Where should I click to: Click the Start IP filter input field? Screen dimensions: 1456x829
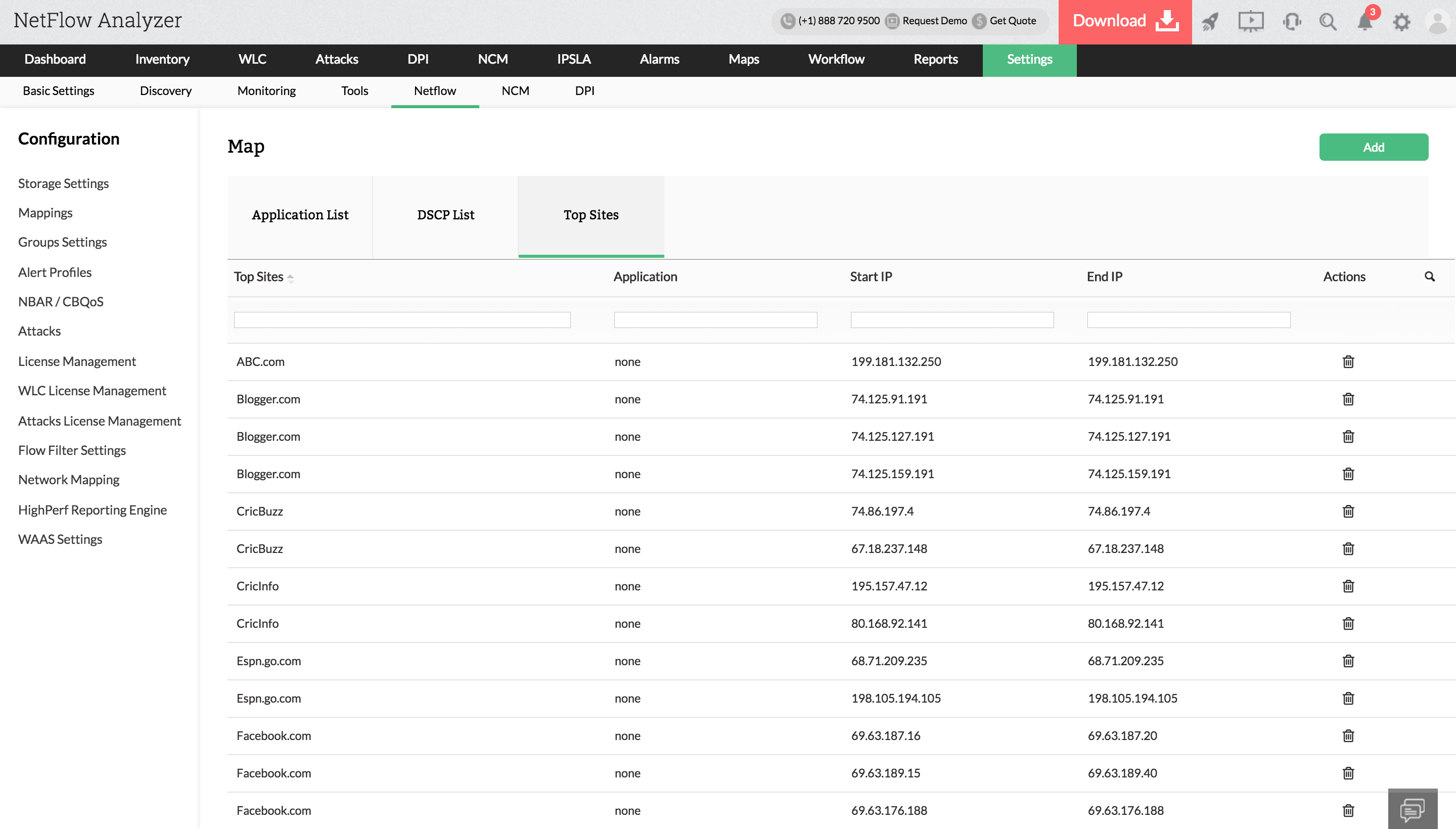click(x=951, y=320)
